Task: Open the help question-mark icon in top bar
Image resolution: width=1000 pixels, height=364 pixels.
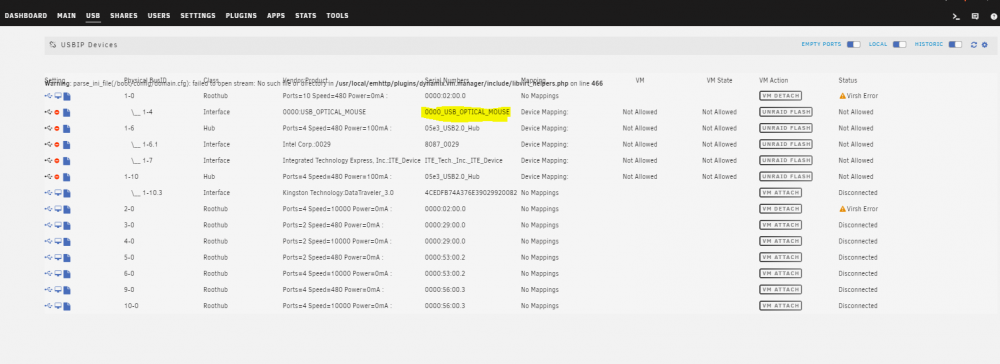Action: [x=994, y=16]
